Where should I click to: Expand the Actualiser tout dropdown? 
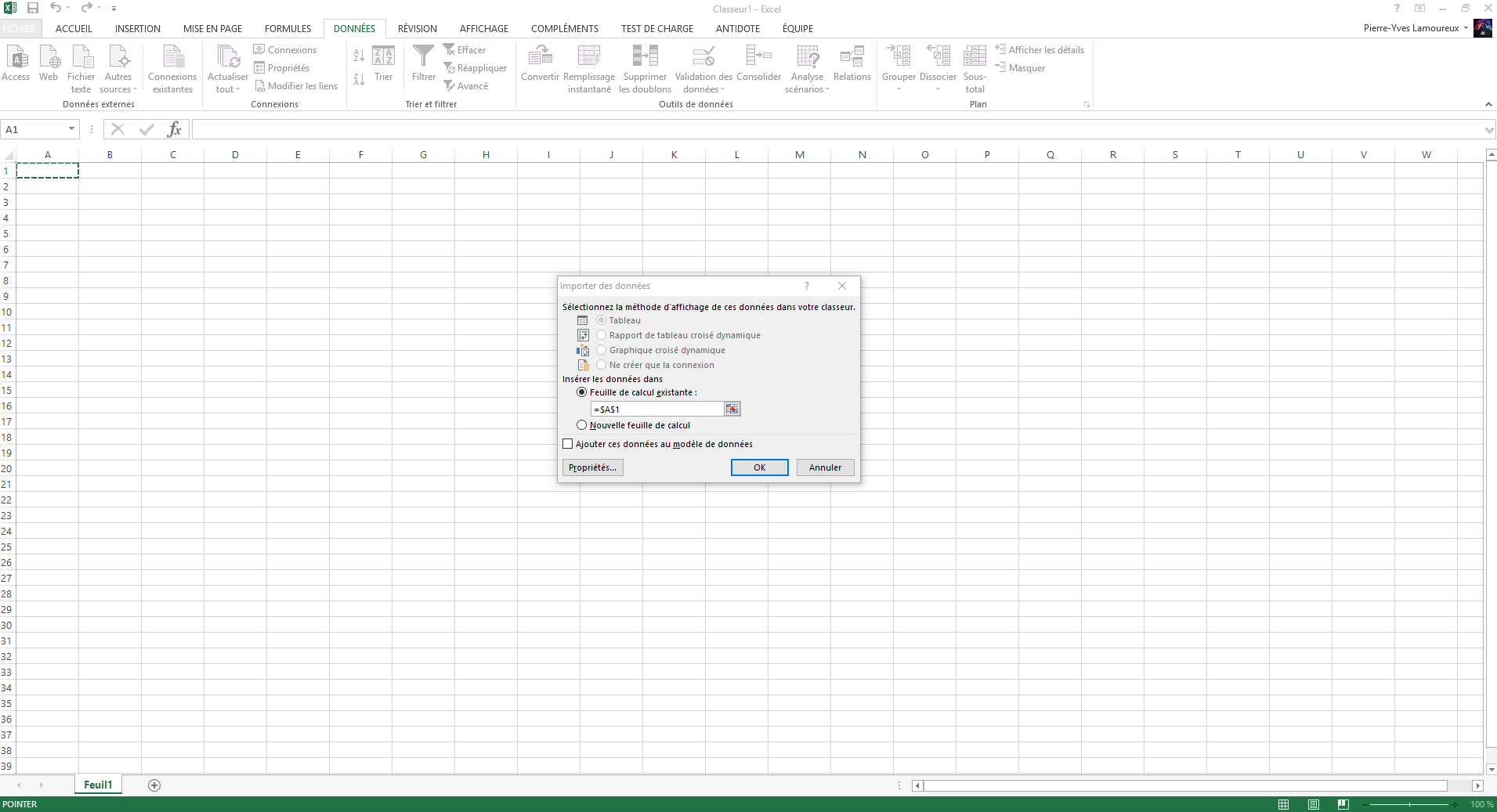click(237, 90)
